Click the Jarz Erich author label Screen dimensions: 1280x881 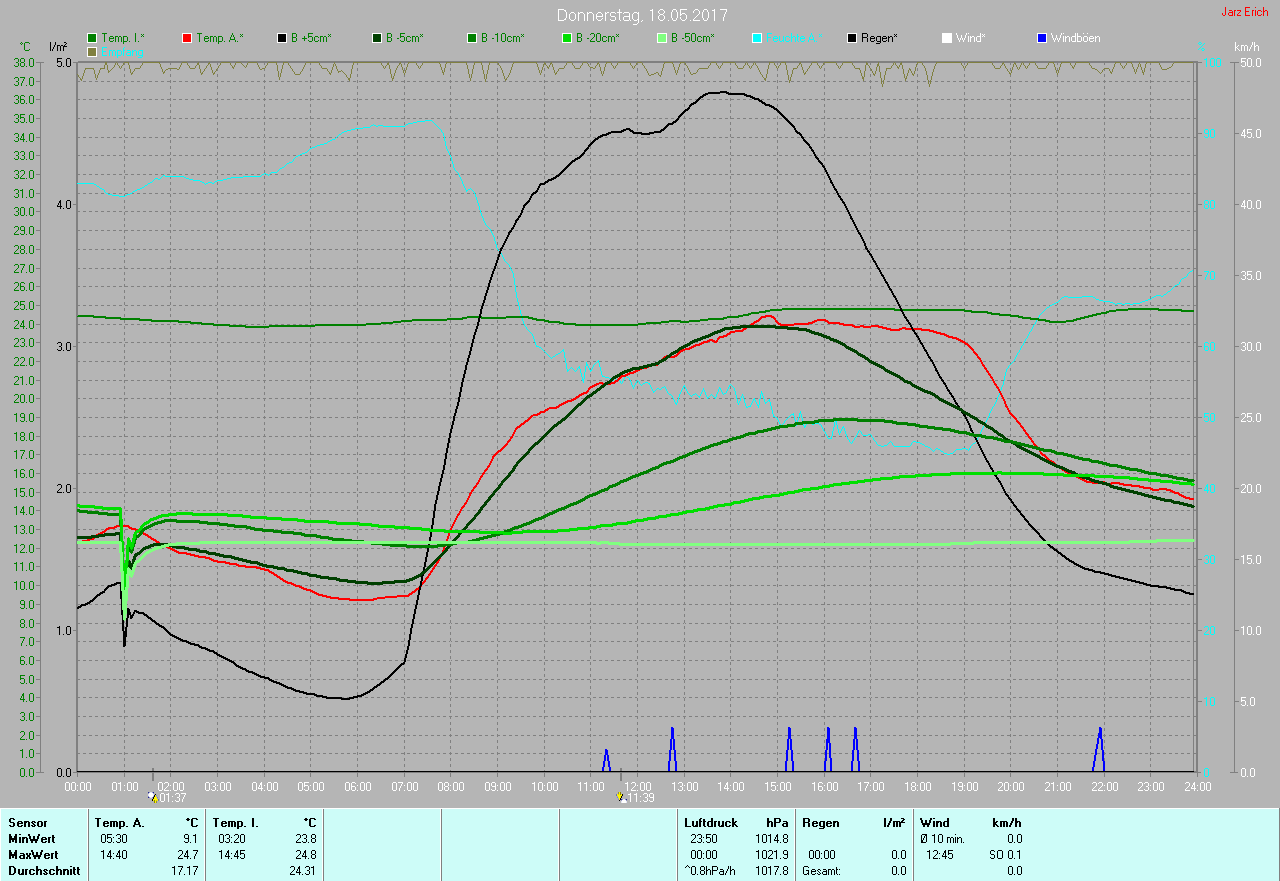tap(1244, 12)
